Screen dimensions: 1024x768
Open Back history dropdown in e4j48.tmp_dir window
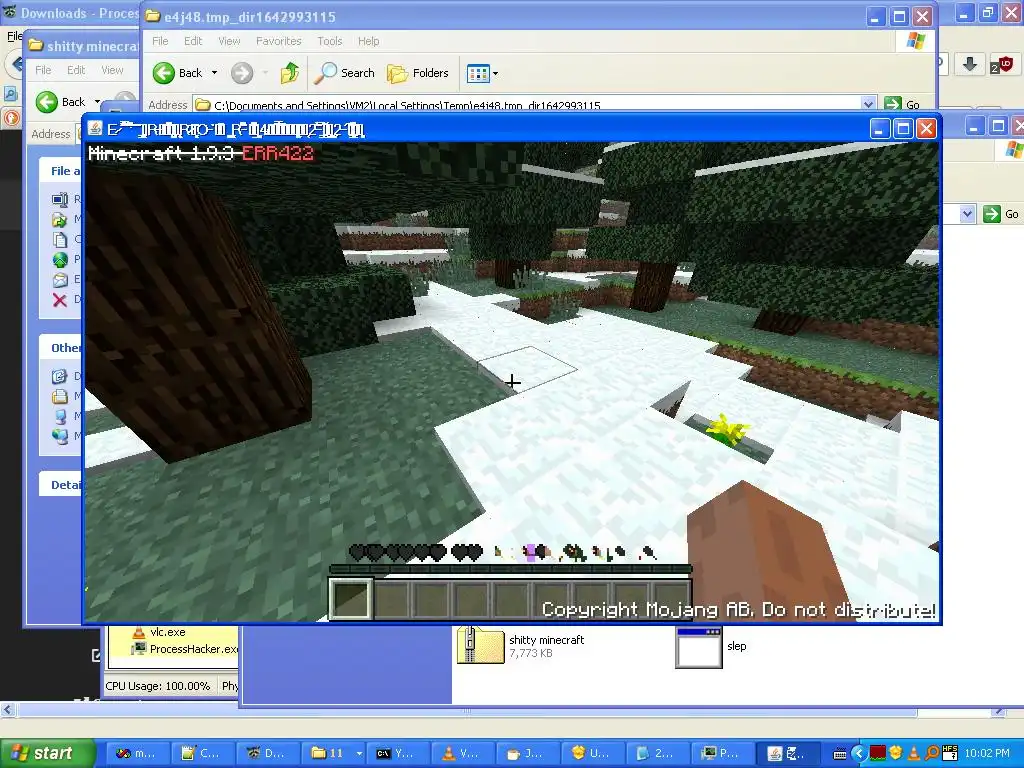click(214, 73)
